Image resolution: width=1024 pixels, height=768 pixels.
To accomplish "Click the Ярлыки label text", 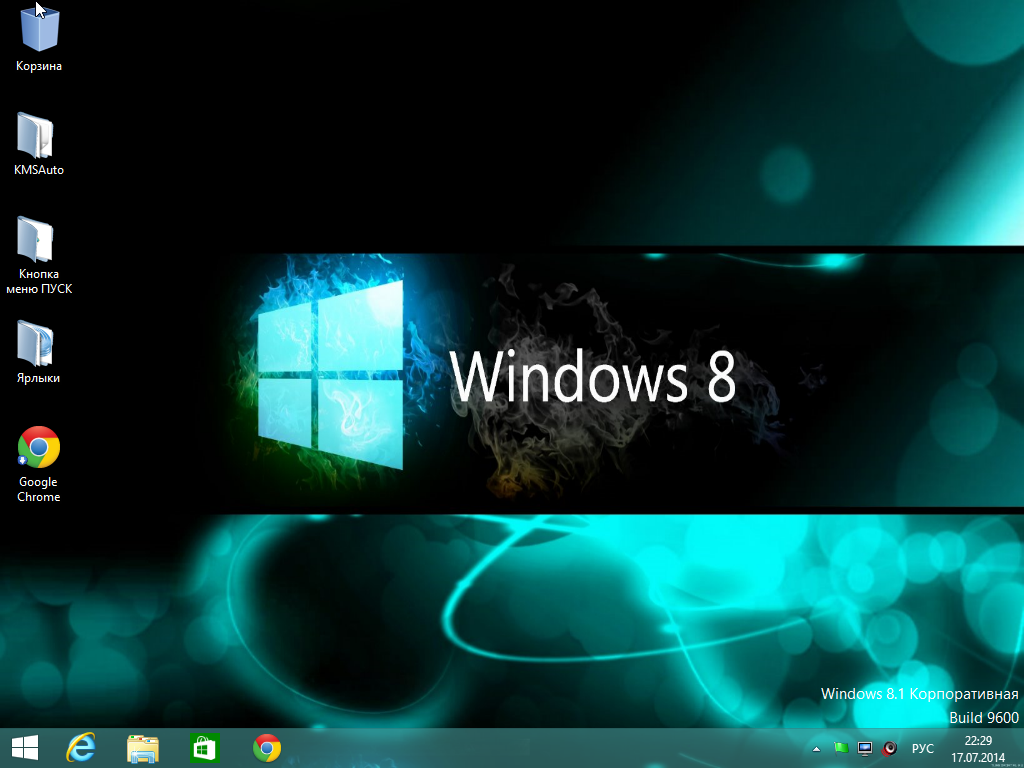I will click(39, 378).
